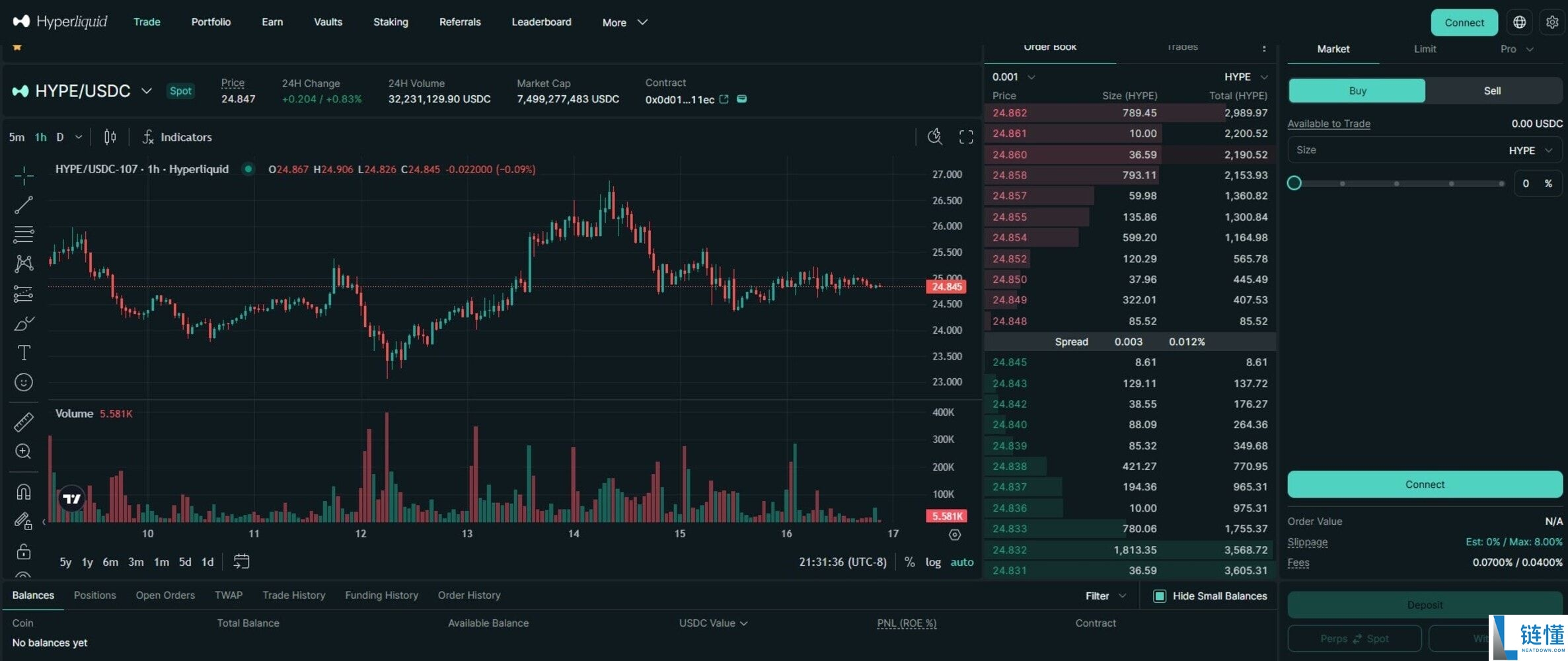Select the text annotation tool
Screen dimensions: 1568x661
tap(24, 353)
